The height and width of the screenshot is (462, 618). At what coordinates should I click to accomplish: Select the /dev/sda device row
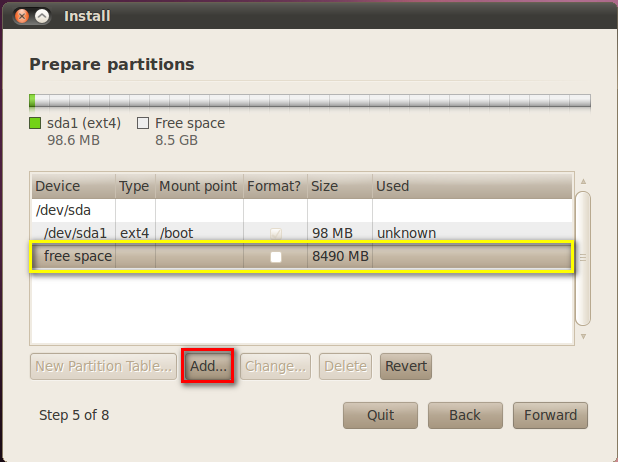pos(302,210)
